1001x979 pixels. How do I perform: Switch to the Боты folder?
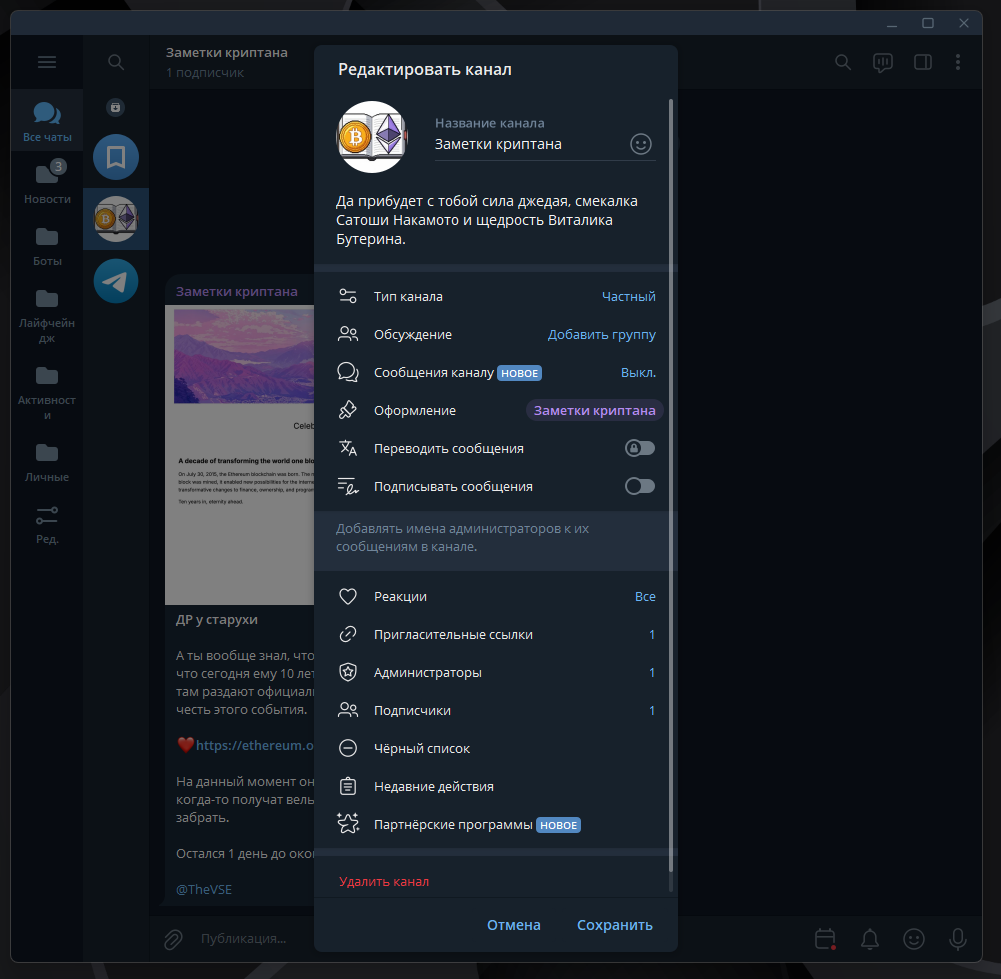(47, 245)
